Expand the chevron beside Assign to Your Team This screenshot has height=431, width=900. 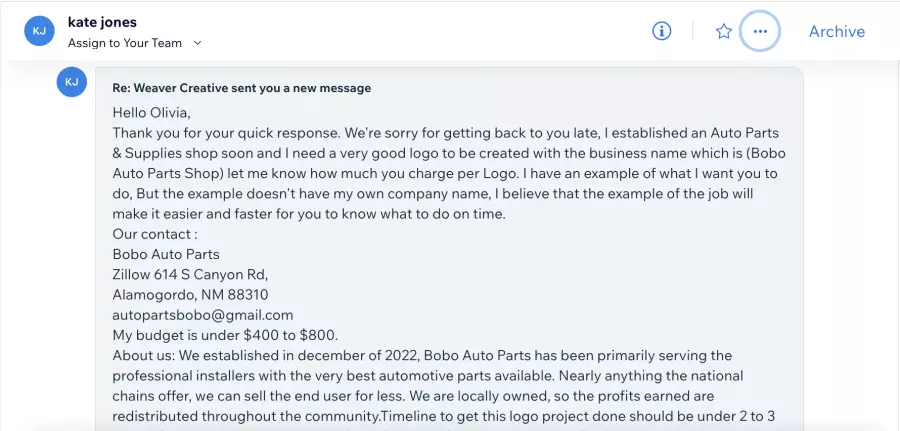click(197, 43)
